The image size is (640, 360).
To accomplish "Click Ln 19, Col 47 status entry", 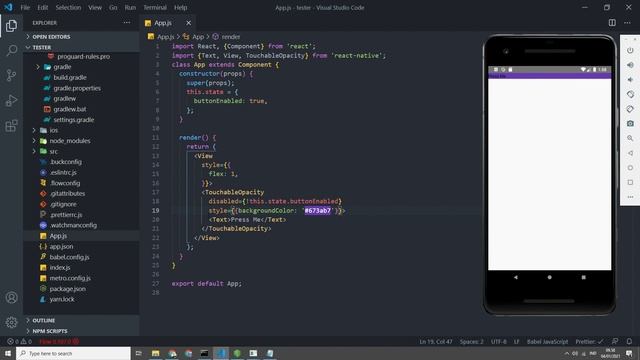I will [x=436, y=341].
